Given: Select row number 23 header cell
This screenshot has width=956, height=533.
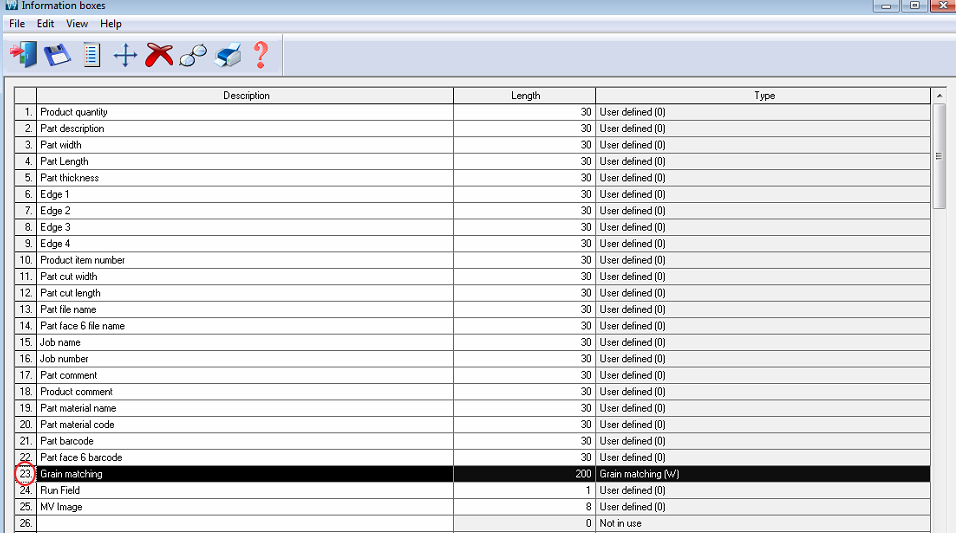Looking at the screenshot, I should click(x=25, y=474).
